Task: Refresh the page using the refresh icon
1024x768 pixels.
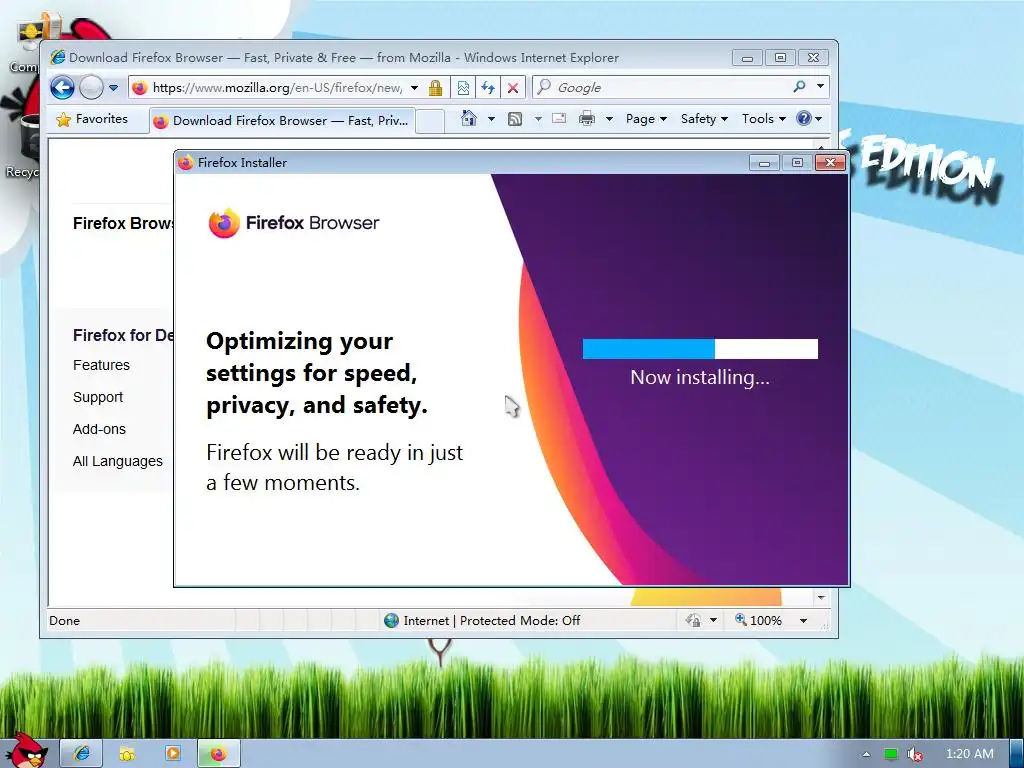Action: click(x=488, y=88)
